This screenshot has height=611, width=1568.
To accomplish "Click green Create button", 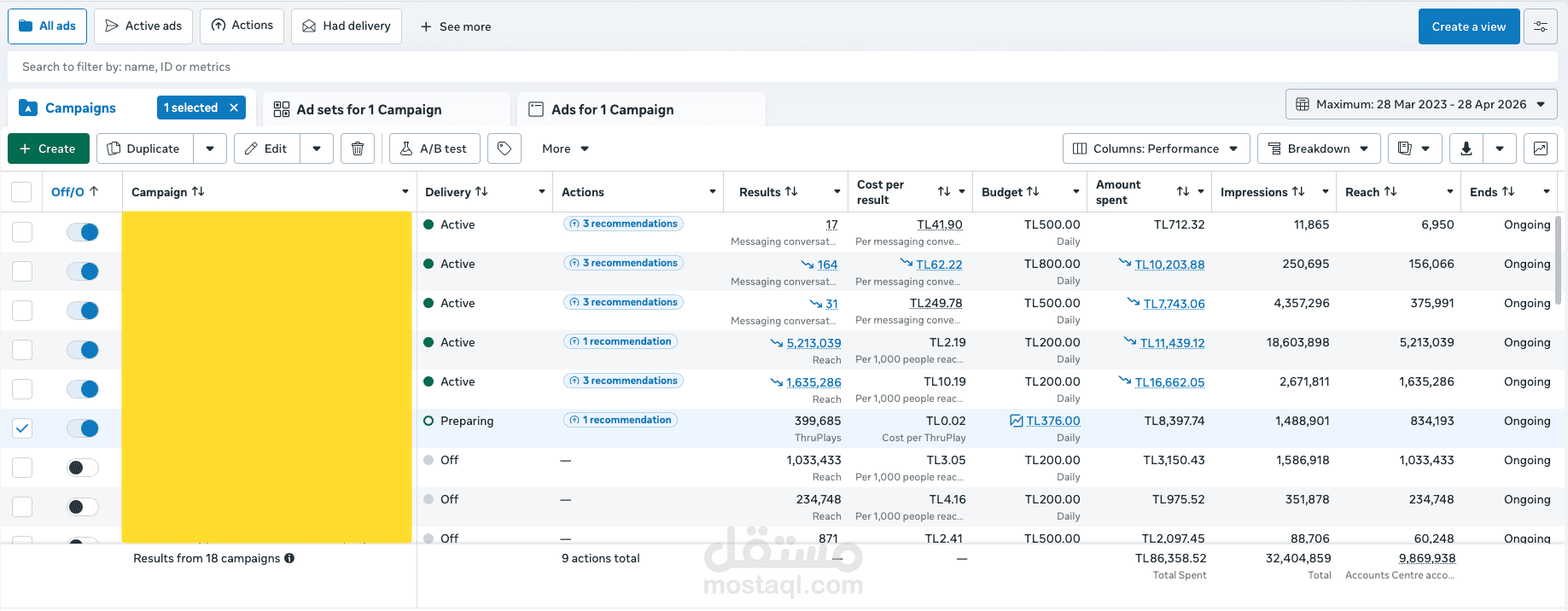I will point(48,148).
